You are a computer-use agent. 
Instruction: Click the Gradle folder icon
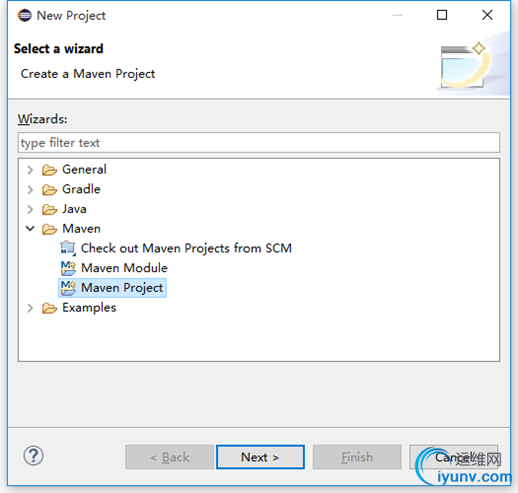tap(50, 189)
